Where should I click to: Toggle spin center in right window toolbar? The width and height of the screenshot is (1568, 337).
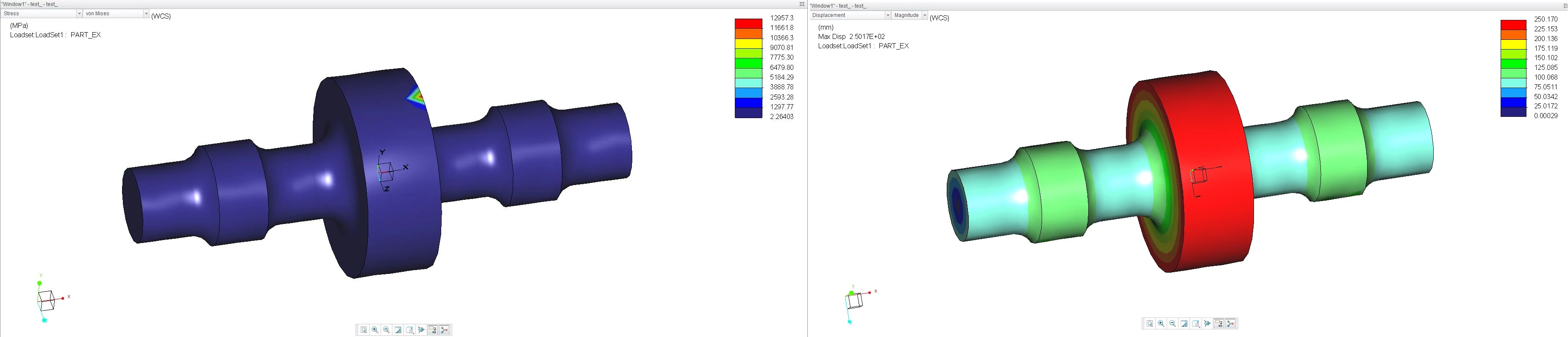[x=1230, y=323]
